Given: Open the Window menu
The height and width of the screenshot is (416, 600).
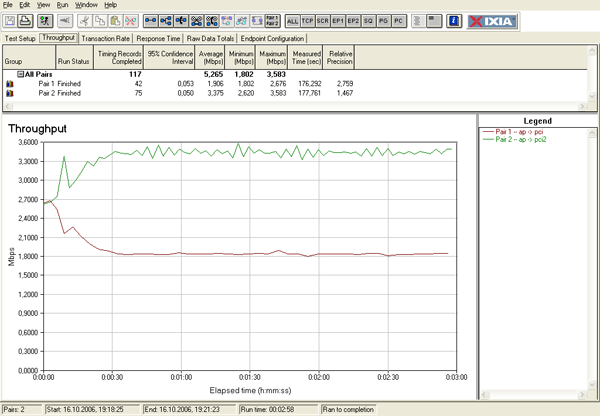Looking at the screenshot, I should (86, 5).
